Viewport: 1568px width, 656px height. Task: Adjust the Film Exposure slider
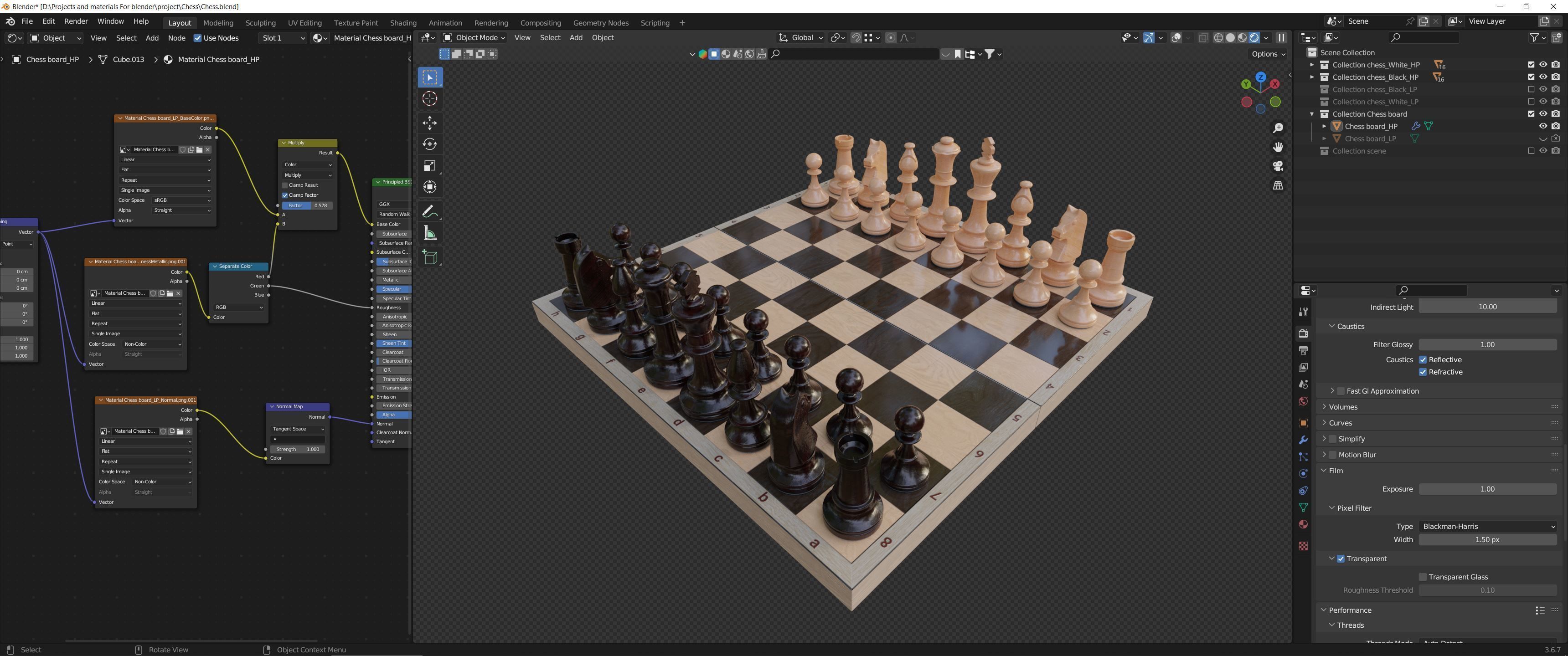point(1488,489)
